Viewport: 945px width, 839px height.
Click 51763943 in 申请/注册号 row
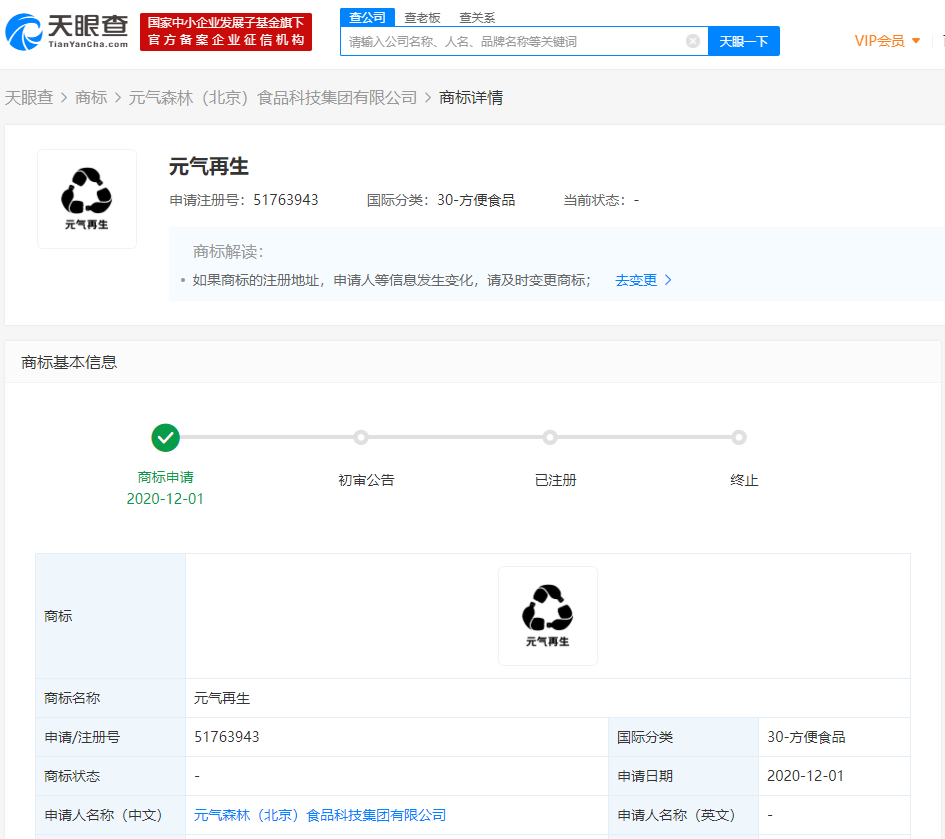pos(227,737)
